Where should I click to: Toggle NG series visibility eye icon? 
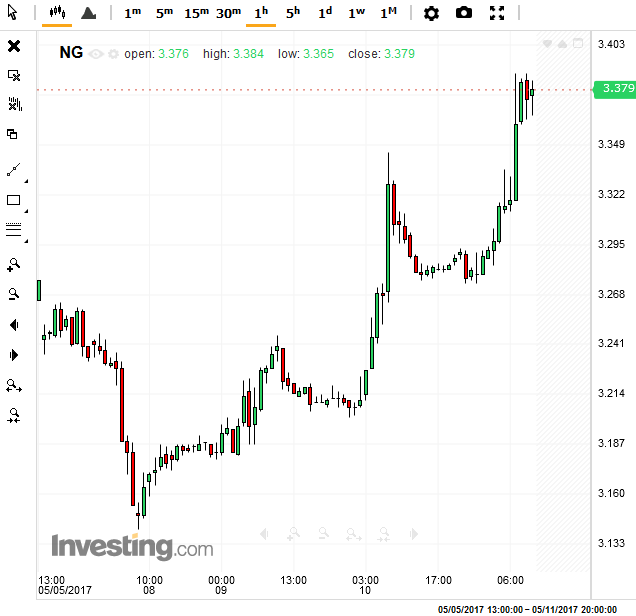click(x=96, y=53)
